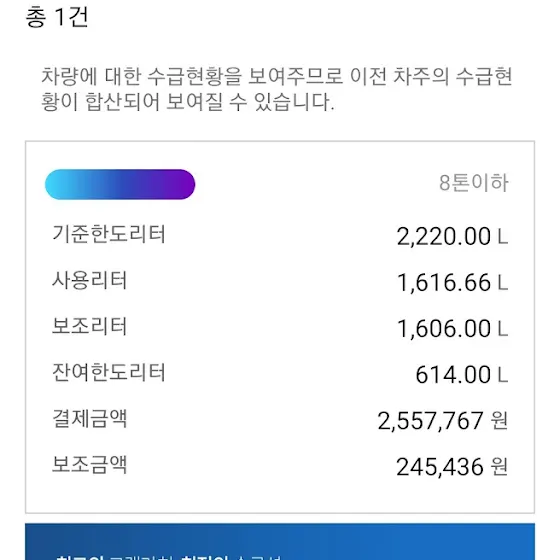Tap the 8톤이하 vehicle class label

474,182
